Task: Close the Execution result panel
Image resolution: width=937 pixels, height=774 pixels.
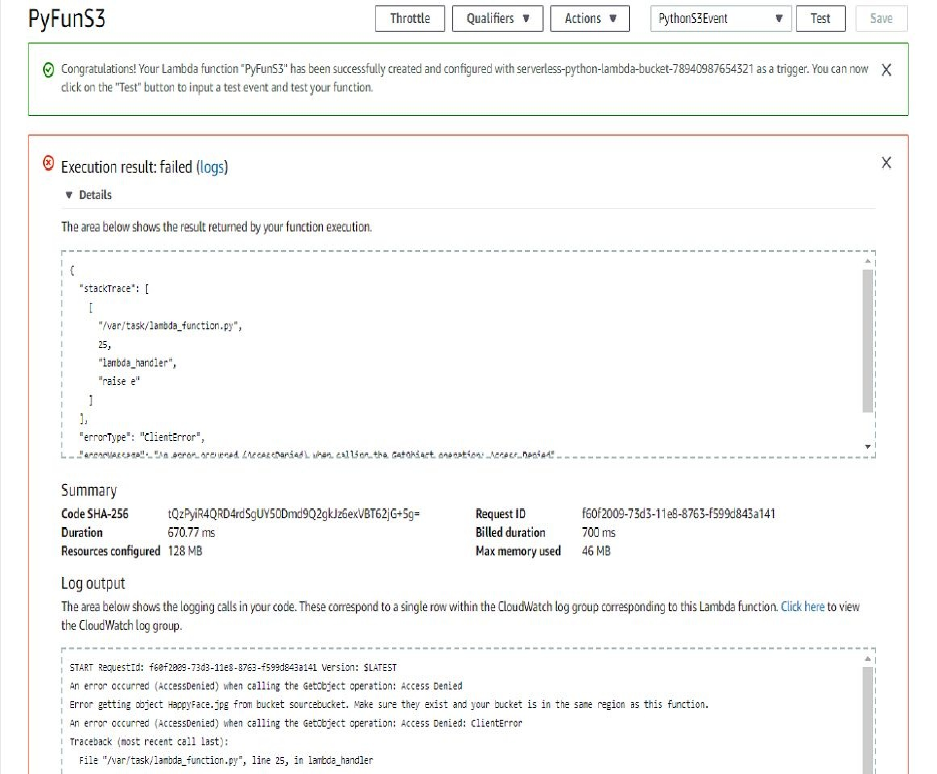Action: point(887,163)
